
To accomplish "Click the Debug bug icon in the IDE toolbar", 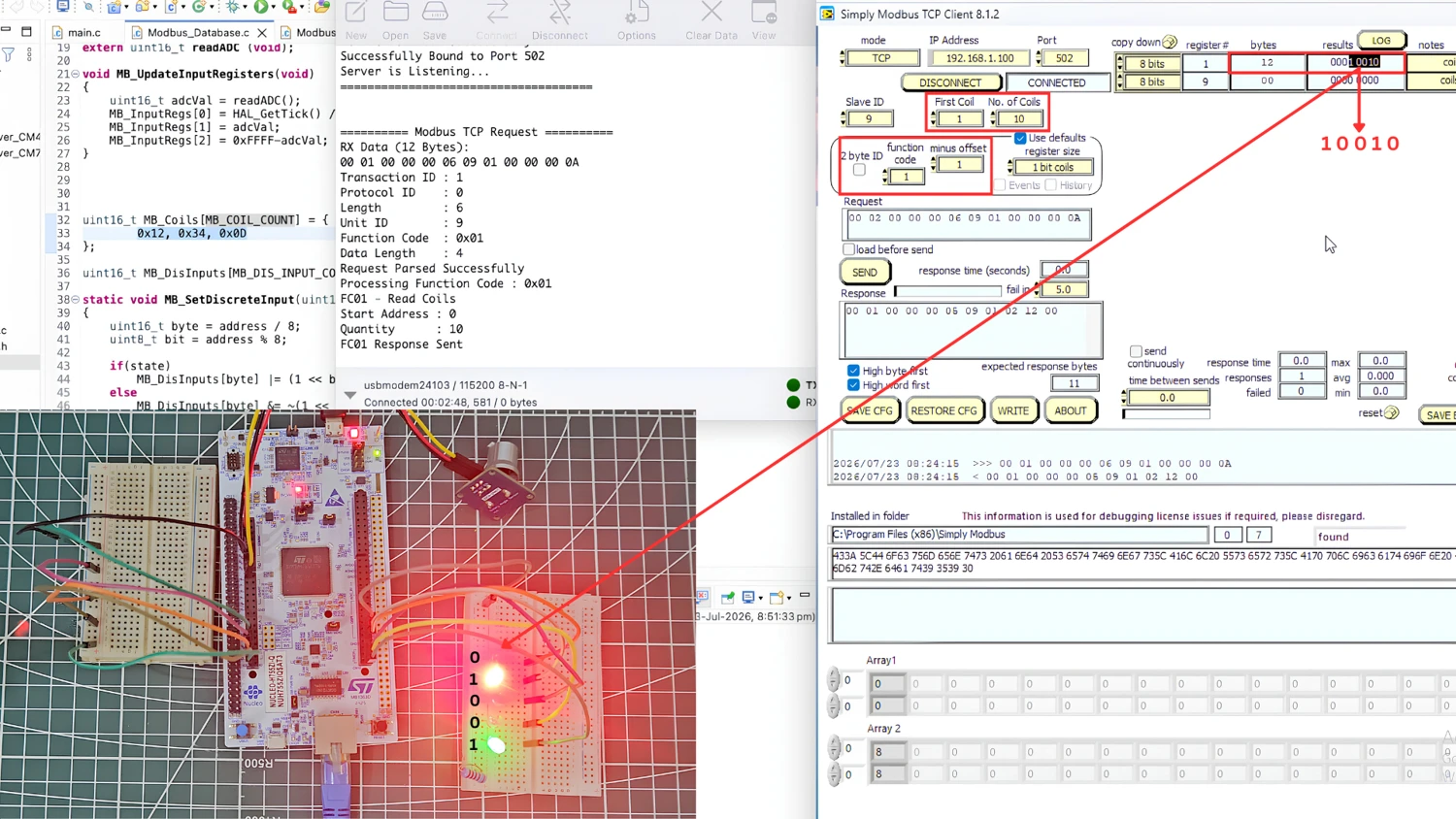I will [x=233, y=7].
